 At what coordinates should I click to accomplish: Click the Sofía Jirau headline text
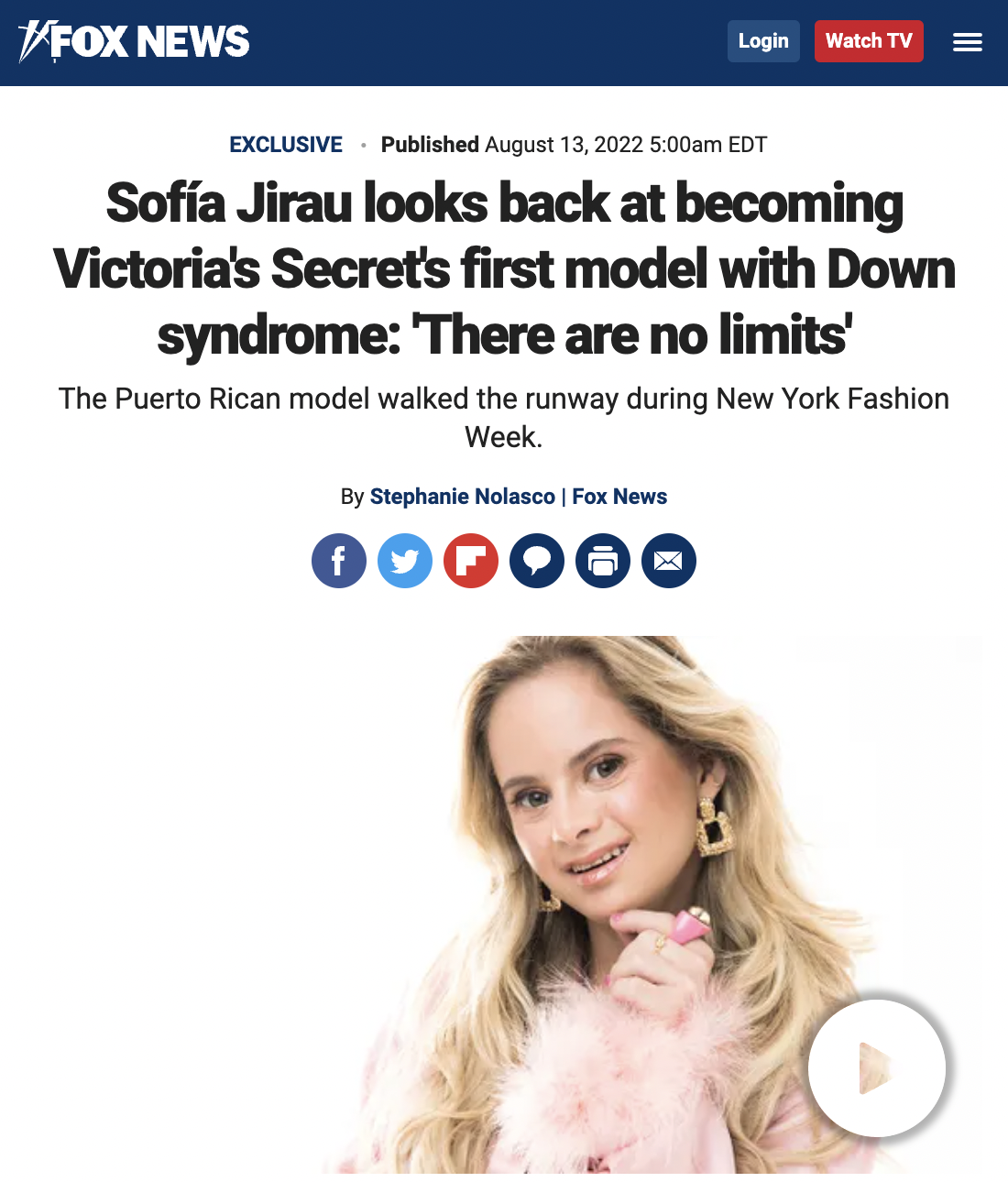click(504, 269)
